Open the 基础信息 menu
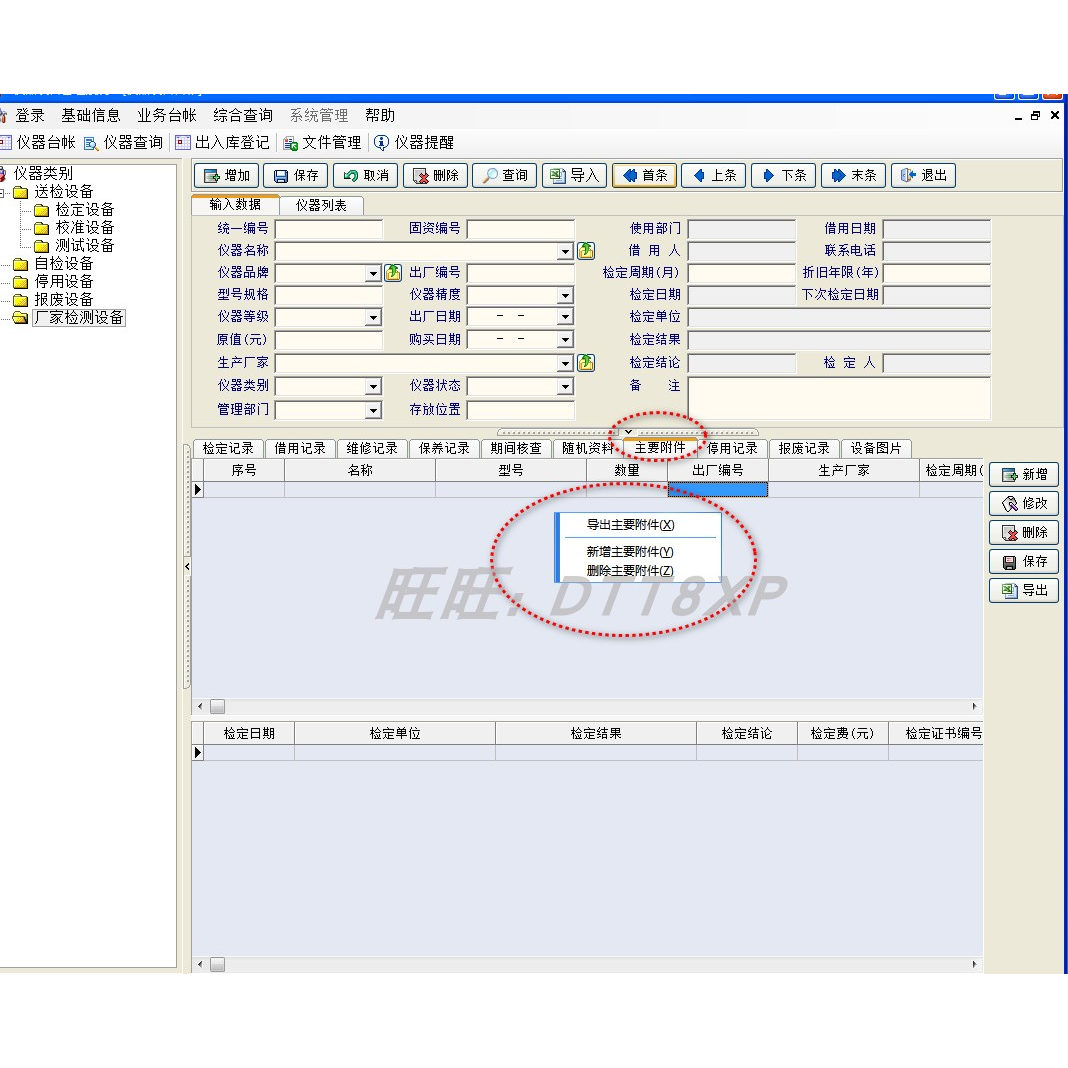The image size is (1068, 1068). coord(91,116)
